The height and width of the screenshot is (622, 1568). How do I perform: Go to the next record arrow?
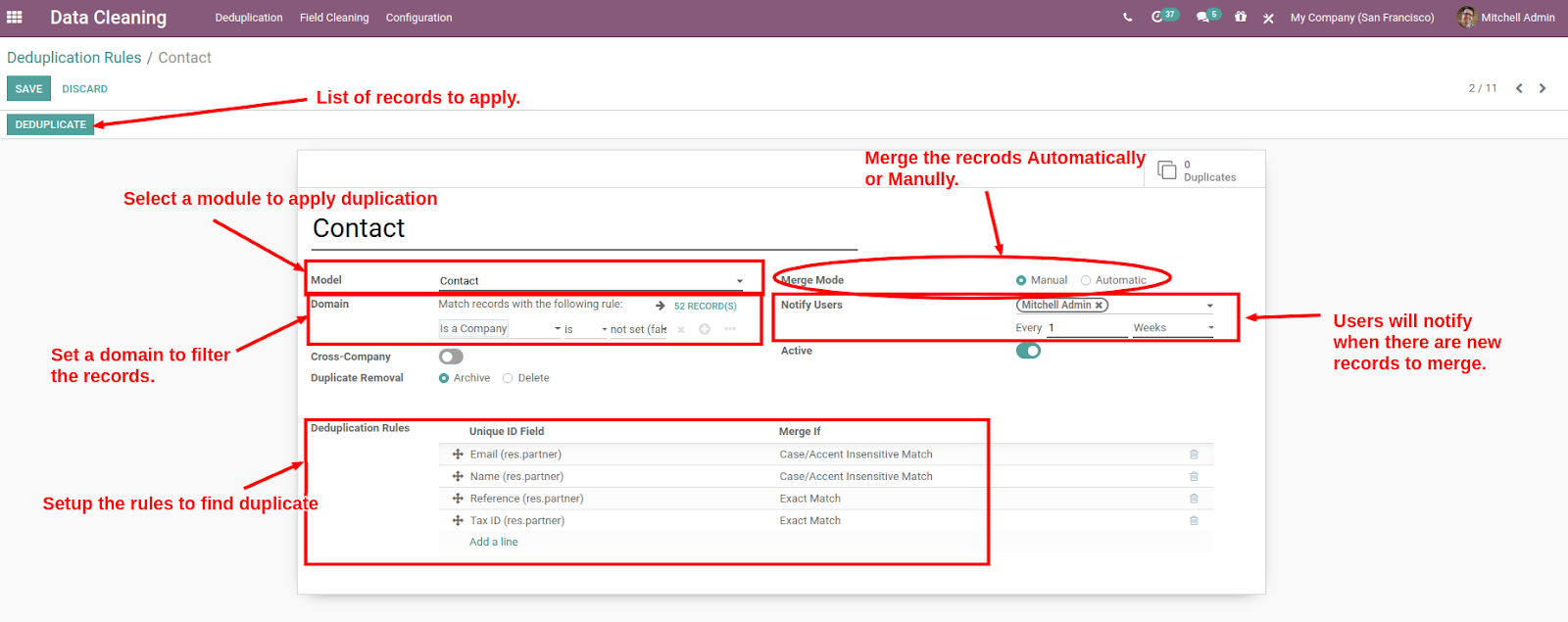(1543, 88)
